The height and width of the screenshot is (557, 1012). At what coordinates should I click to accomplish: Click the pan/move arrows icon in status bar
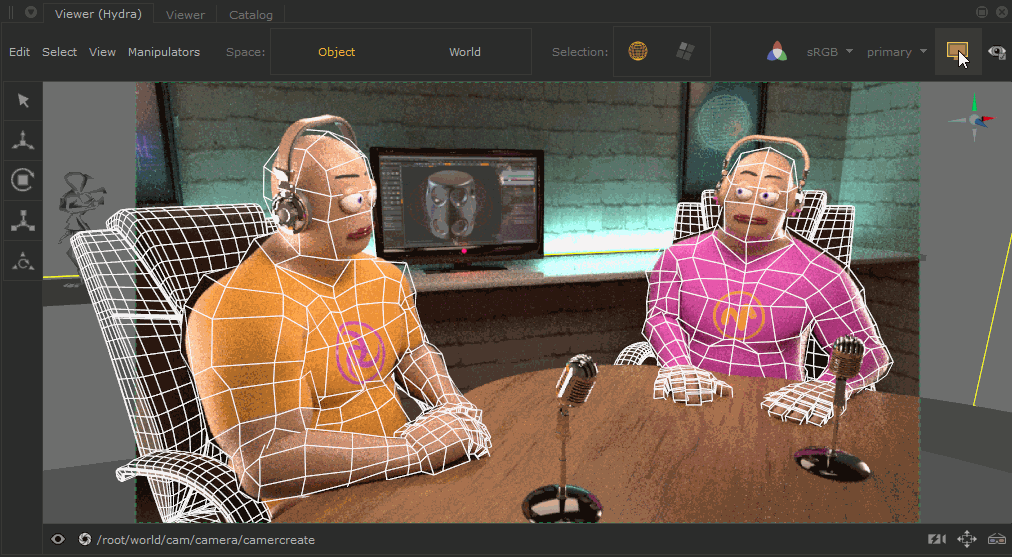click(966, 539)
